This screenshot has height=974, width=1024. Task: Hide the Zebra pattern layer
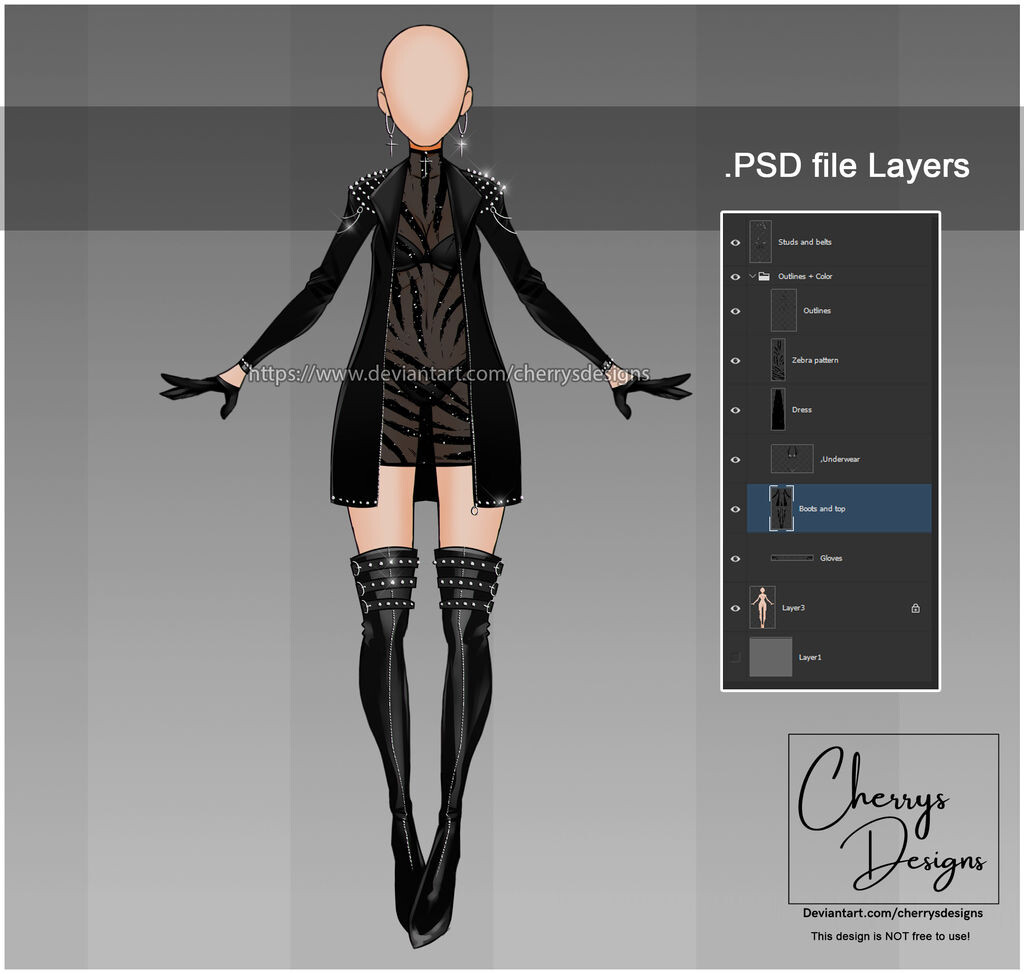coord(736,360)
